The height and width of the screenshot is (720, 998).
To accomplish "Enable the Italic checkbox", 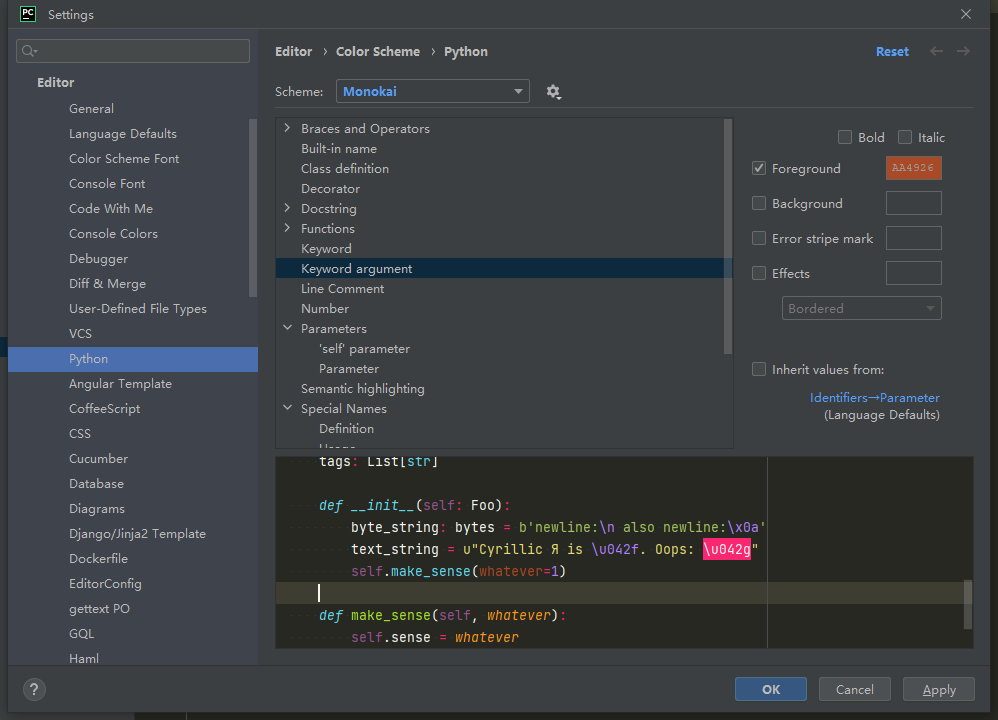I will tap(904, 138).
